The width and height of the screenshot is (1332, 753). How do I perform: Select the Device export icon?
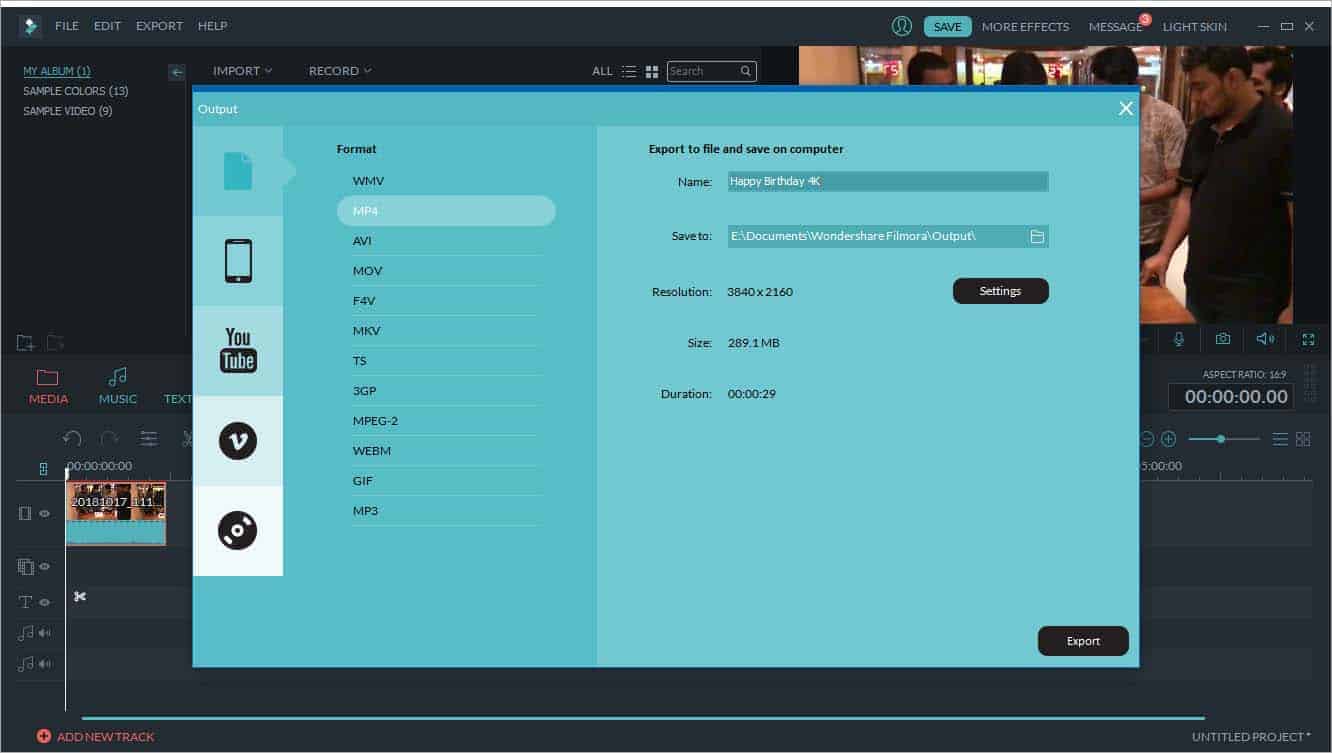(x=238, y=260)
